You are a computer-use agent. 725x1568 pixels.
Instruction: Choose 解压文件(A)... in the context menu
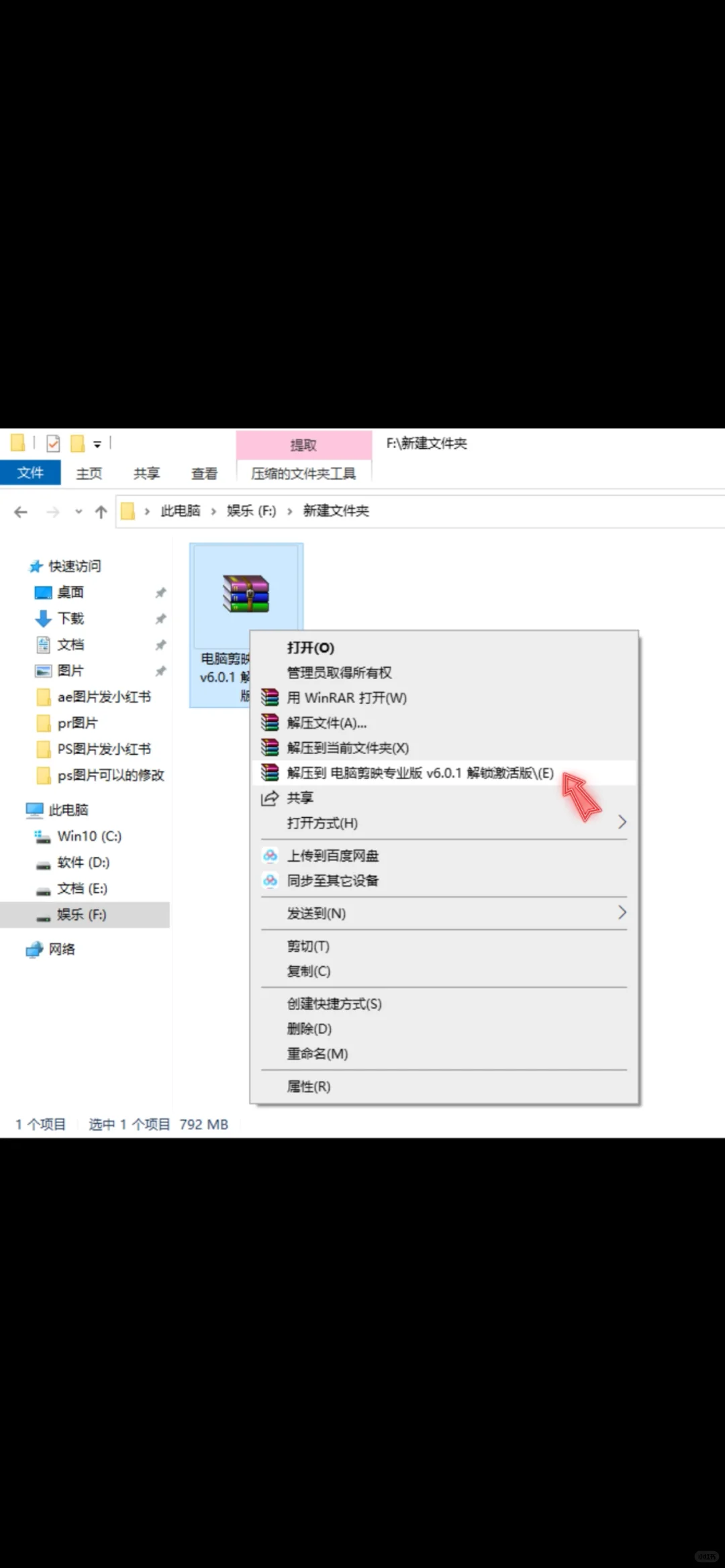click(444, 723)
